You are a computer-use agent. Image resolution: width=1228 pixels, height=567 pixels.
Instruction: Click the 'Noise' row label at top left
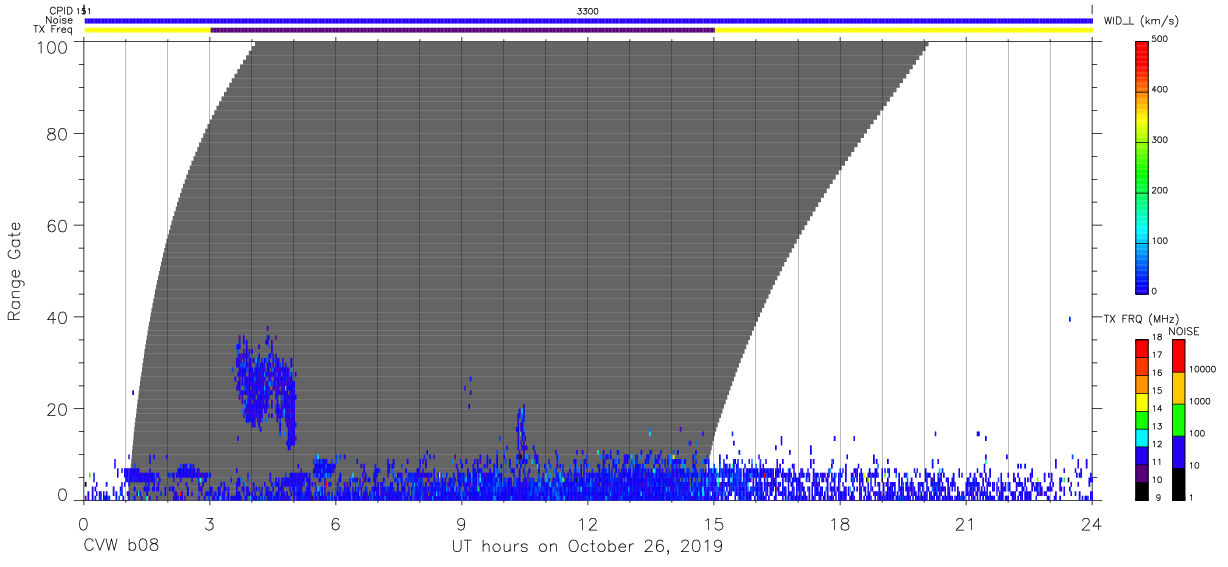coord(59,20)
